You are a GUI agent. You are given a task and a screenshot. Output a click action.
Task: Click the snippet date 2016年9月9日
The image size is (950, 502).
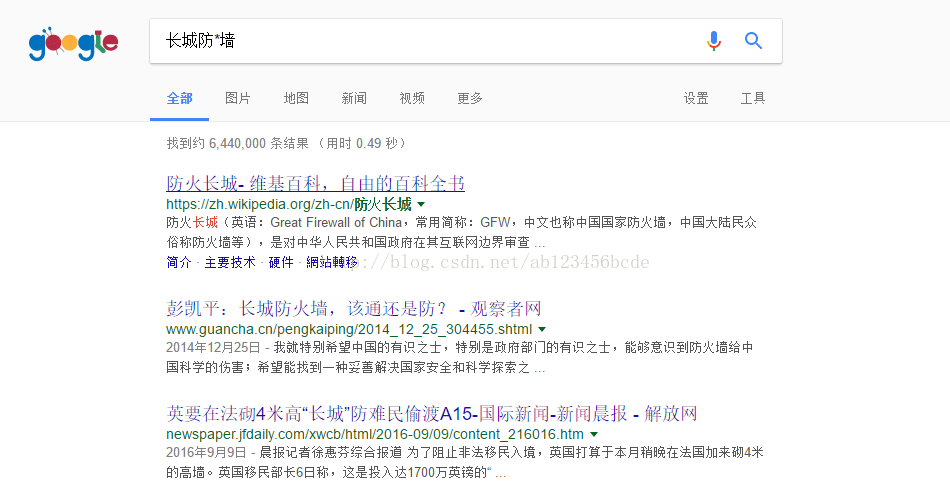pos(207,453)
